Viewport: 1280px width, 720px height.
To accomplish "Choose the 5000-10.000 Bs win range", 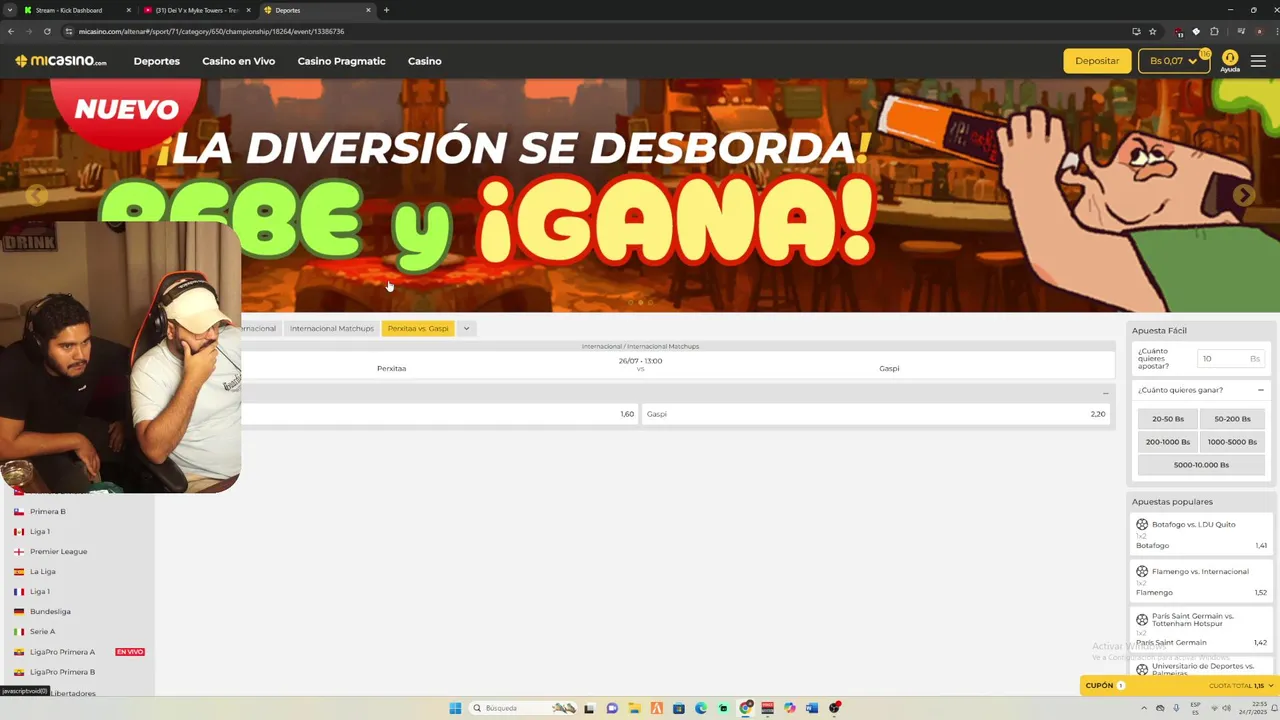I will pos(1201,465).
